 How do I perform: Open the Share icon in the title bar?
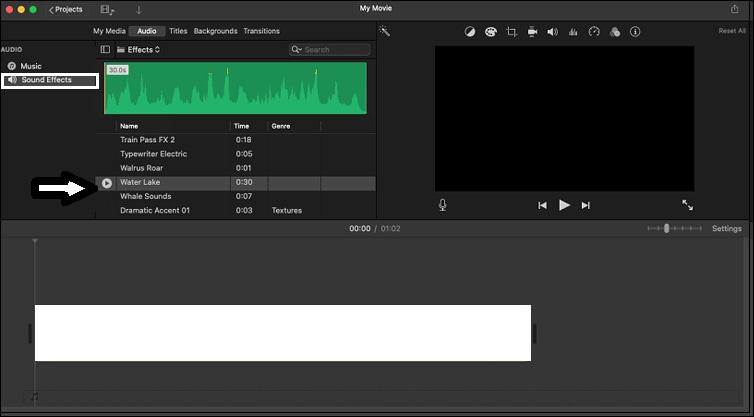pos(734,9)
